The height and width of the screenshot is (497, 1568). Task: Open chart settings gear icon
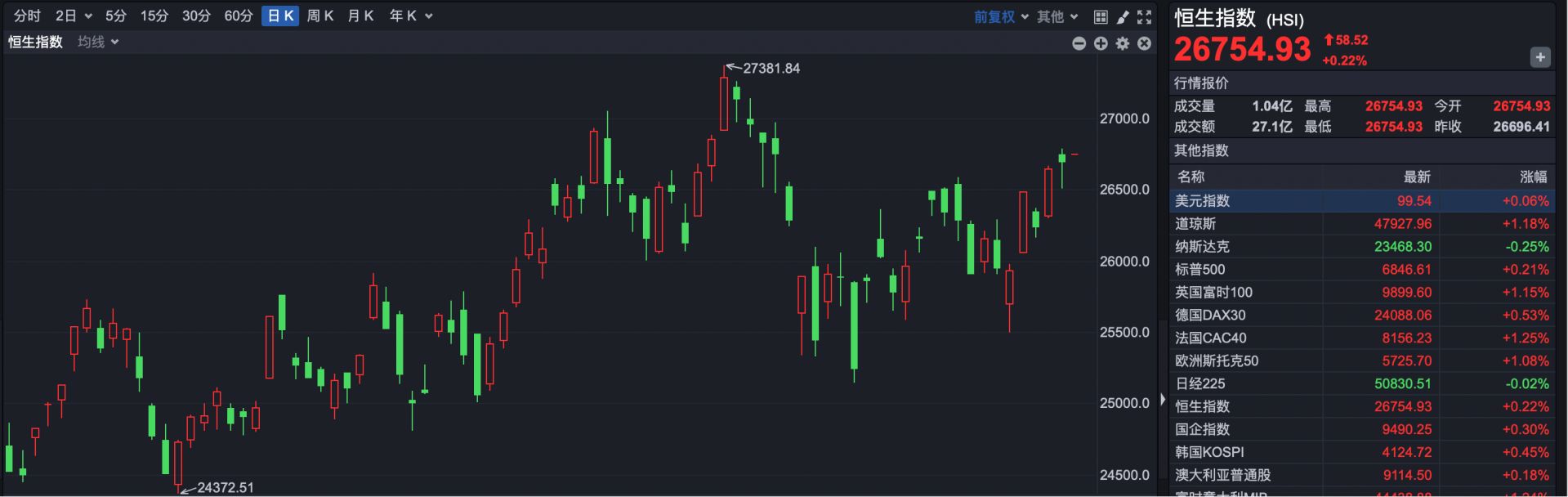[x=1123, y=43]
